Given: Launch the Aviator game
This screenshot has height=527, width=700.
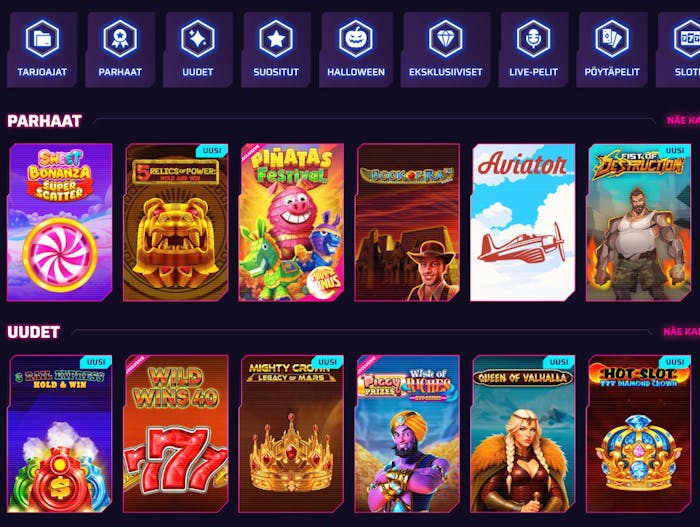Looking at the screenshot, I should click(x=523, y=222).
